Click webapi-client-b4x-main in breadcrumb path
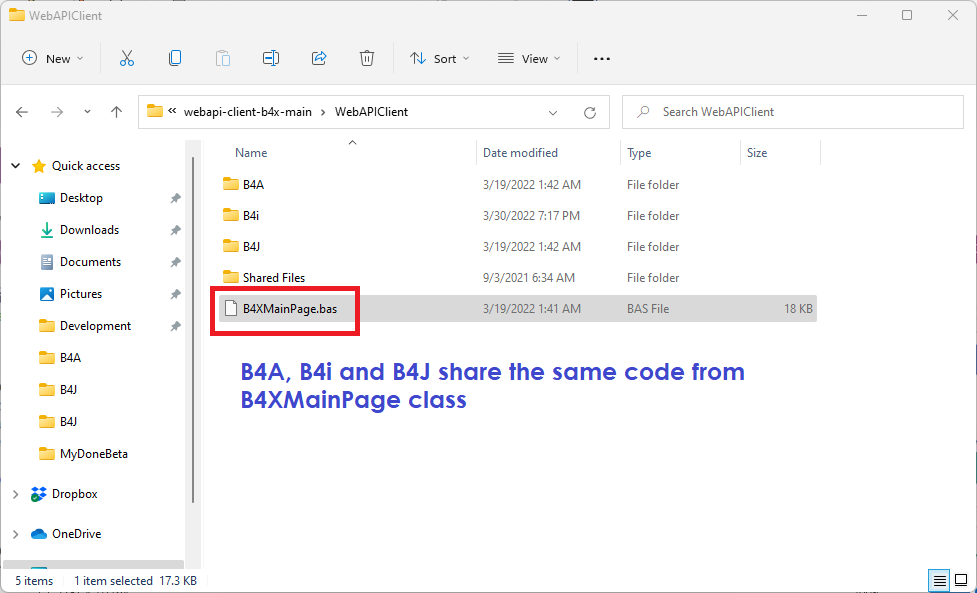This screenshot has height=593, width=977. click(x=248, y=112)
